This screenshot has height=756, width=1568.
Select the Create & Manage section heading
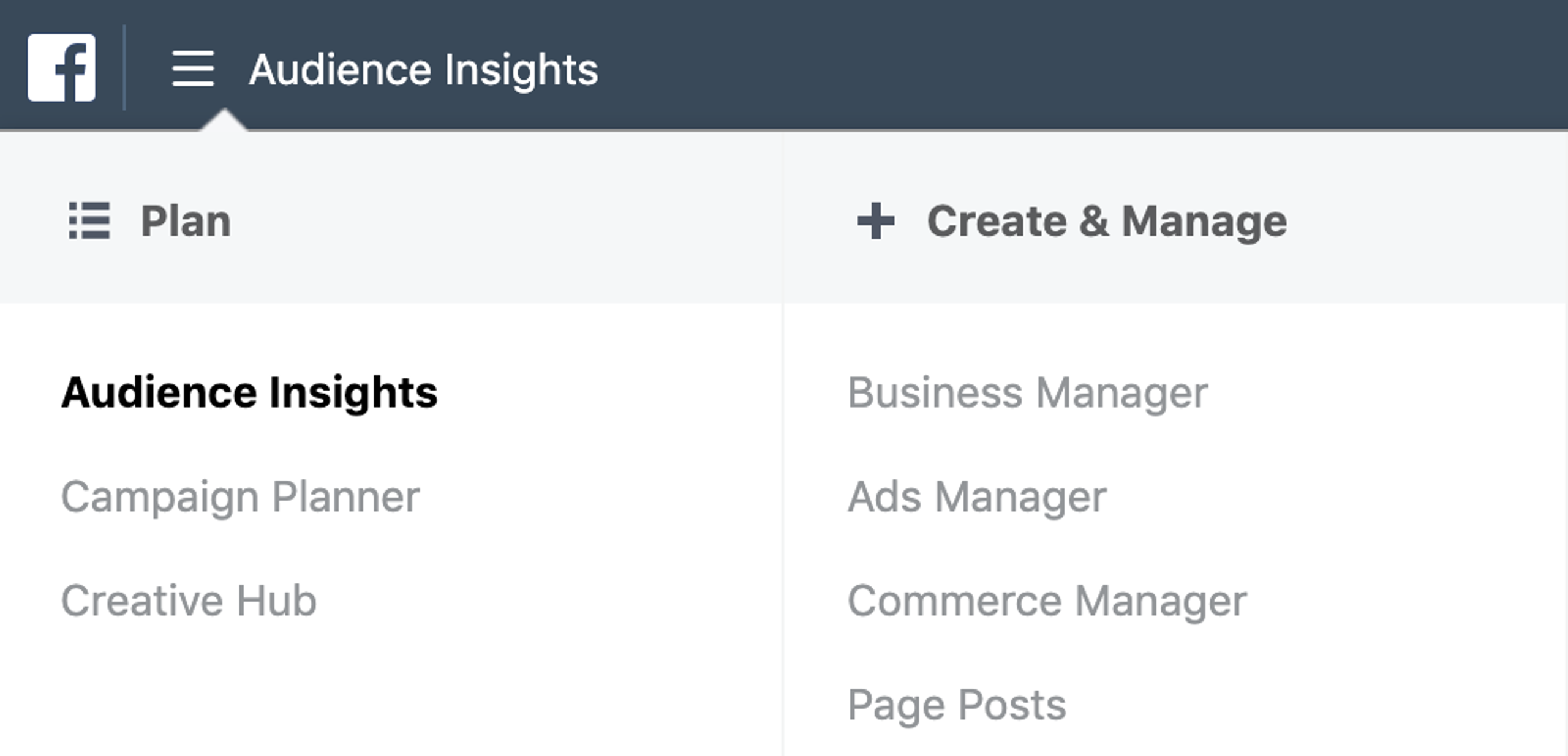1107,221
